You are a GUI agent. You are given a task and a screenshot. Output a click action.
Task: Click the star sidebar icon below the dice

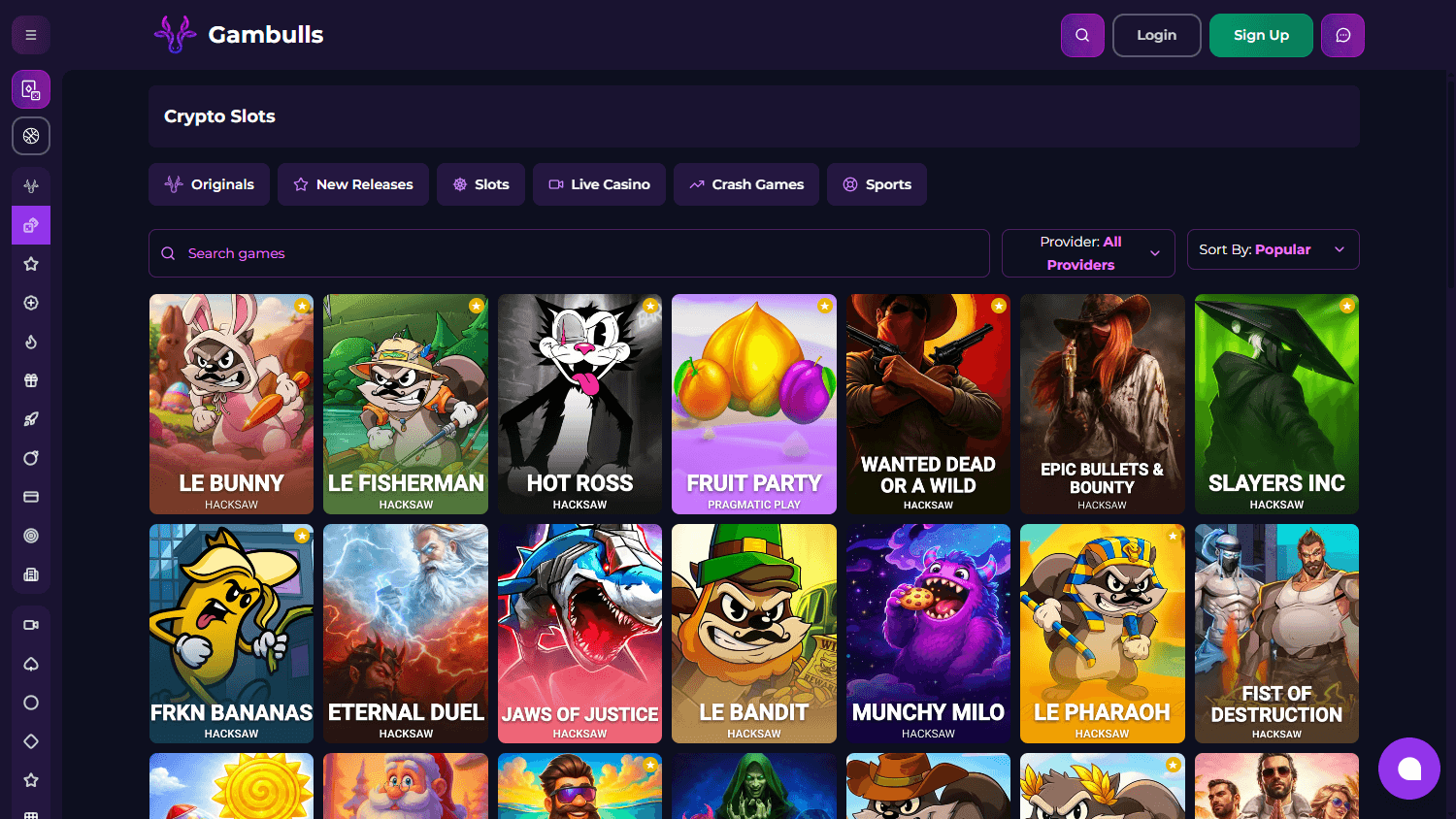[31, 264]
